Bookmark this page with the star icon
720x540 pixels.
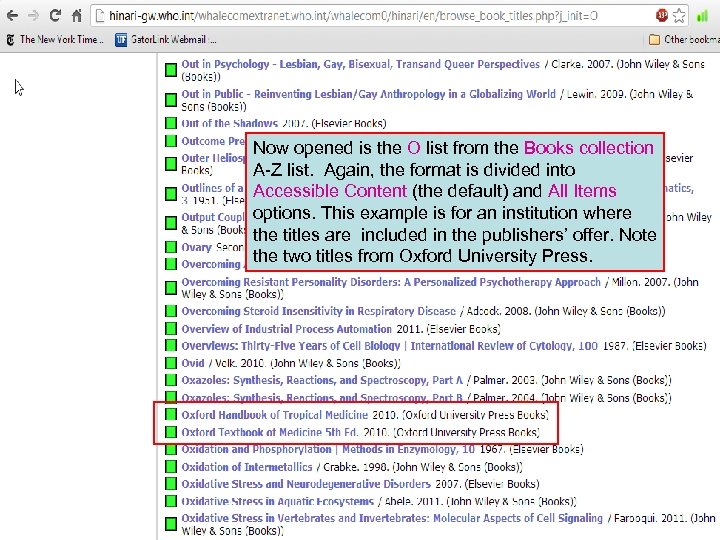tap(679, 16)
